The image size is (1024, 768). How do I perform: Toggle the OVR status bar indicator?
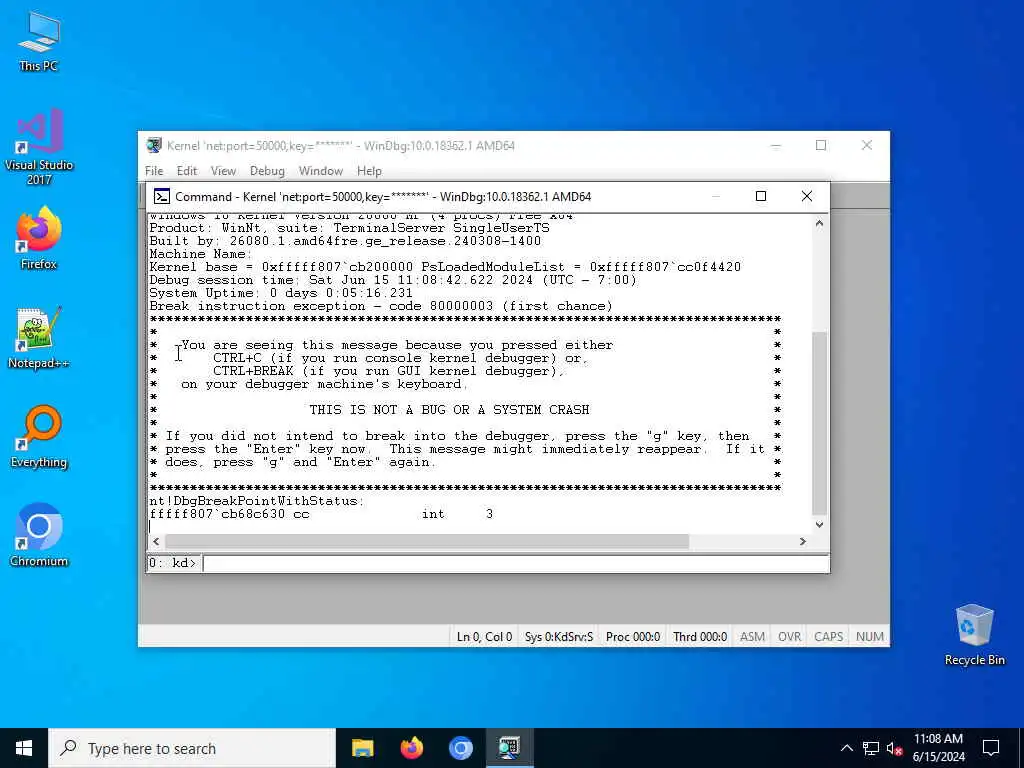coord(790,637)
